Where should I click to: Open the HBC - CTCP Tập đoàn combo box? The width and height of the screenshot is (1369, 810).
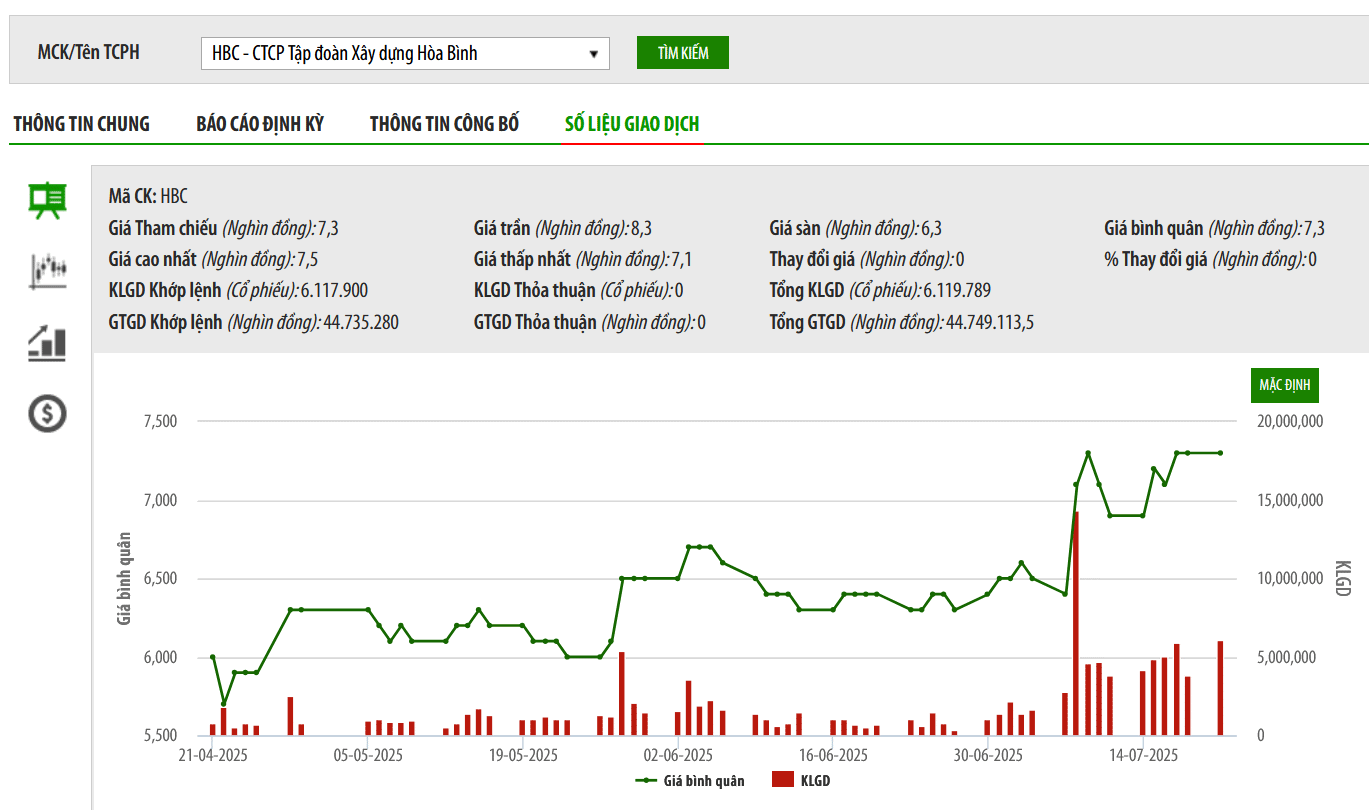404,54
